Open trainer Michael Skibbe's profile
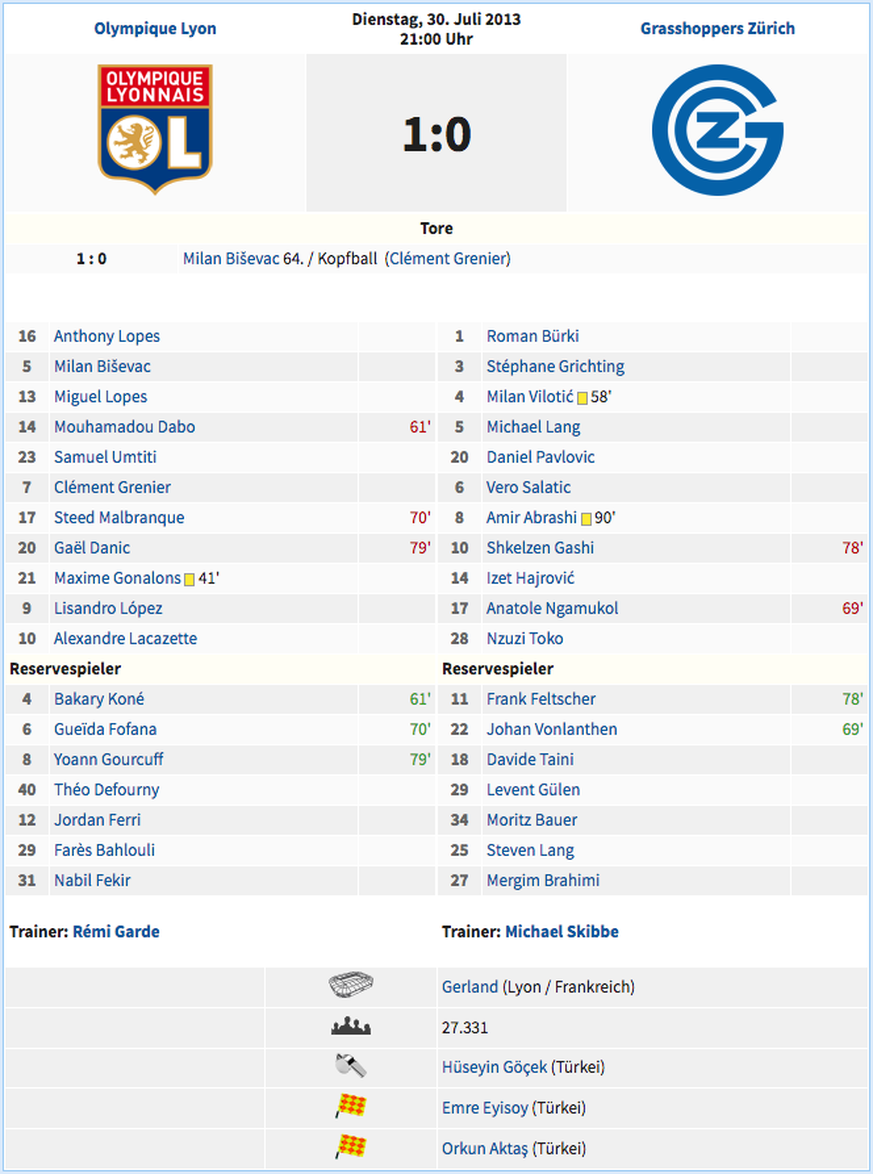 pyautogui.click(x=562, y=931)
